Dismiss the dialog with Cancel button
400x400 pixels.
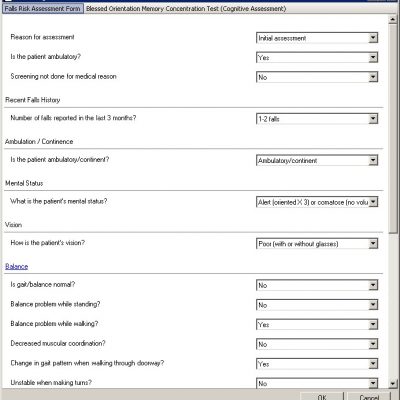[x=369, y=397]
